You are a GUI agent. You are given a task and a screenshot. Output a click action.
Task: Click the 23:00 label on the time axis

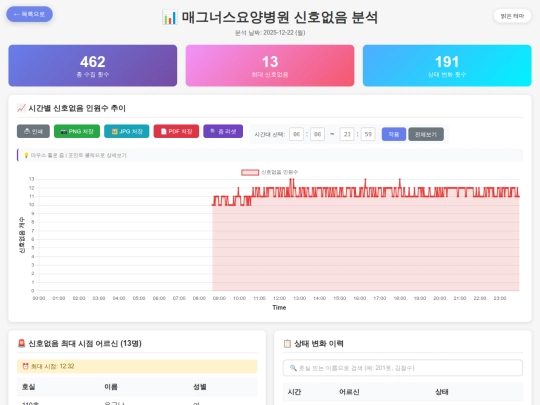click(x=500, y=298)
